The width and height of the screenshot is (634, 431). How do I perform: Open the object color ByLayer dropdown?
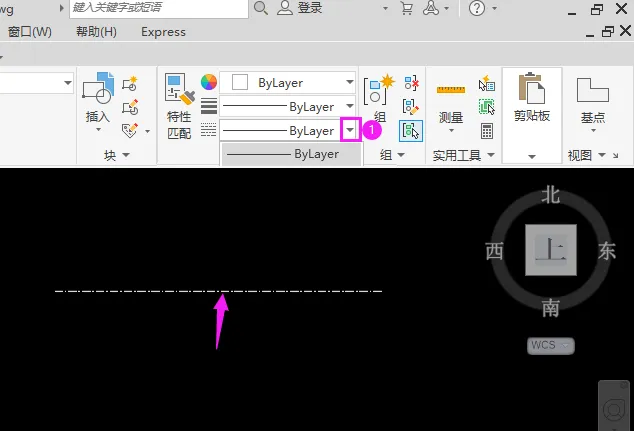point(287,83)
